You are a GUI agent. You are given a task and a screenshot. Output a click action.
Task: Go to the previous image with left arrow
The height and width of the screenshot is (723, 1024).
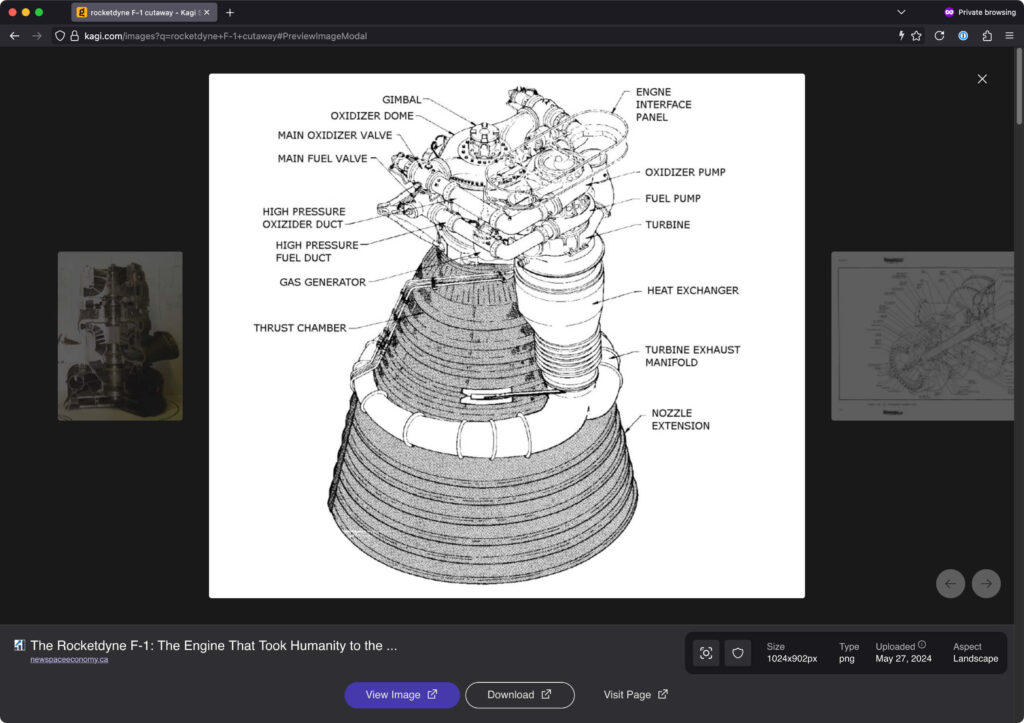pos(950,583)
